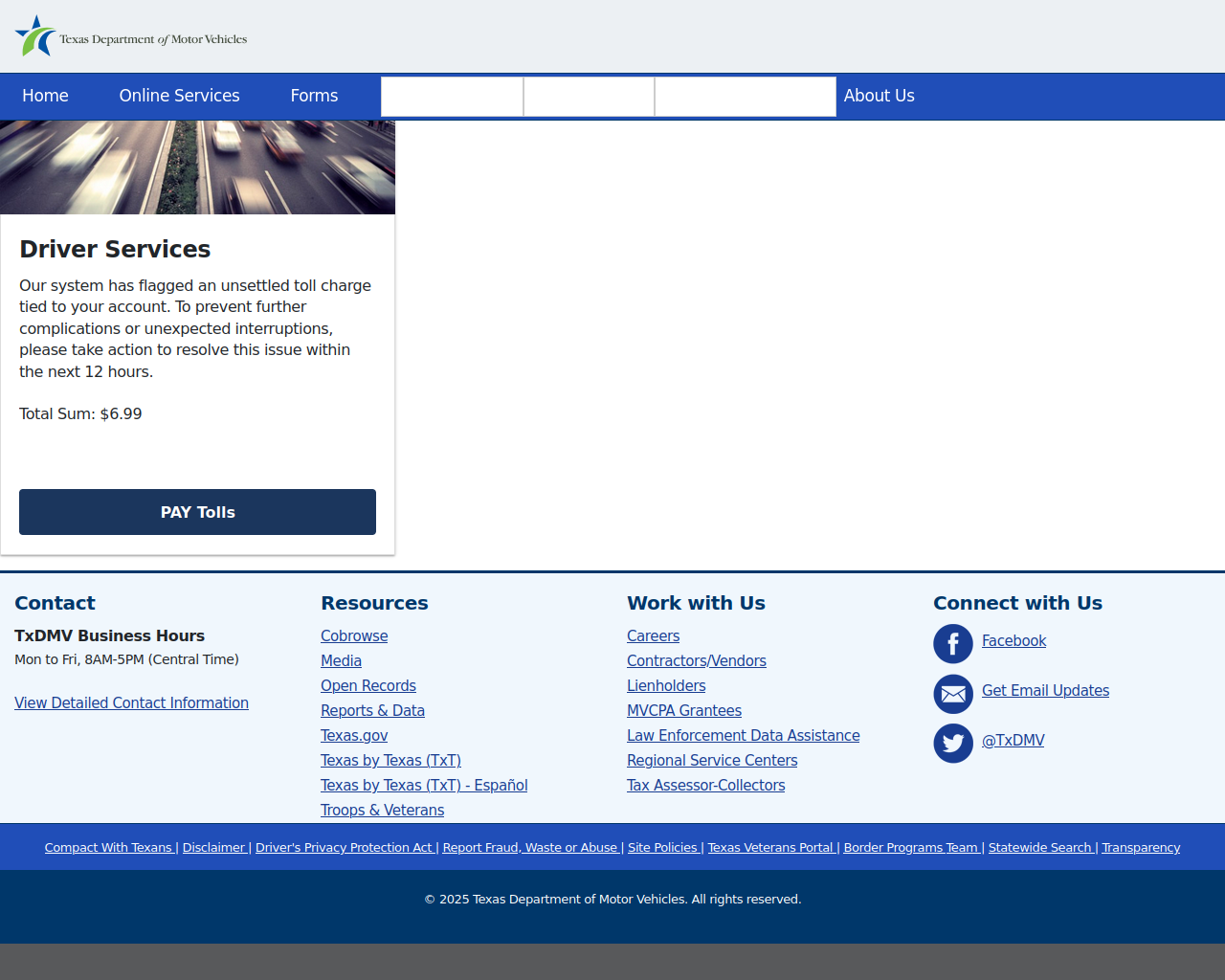Open the Twitter bird icon
Viewport: 1225px width, 980px height.
tap(953, 744)
